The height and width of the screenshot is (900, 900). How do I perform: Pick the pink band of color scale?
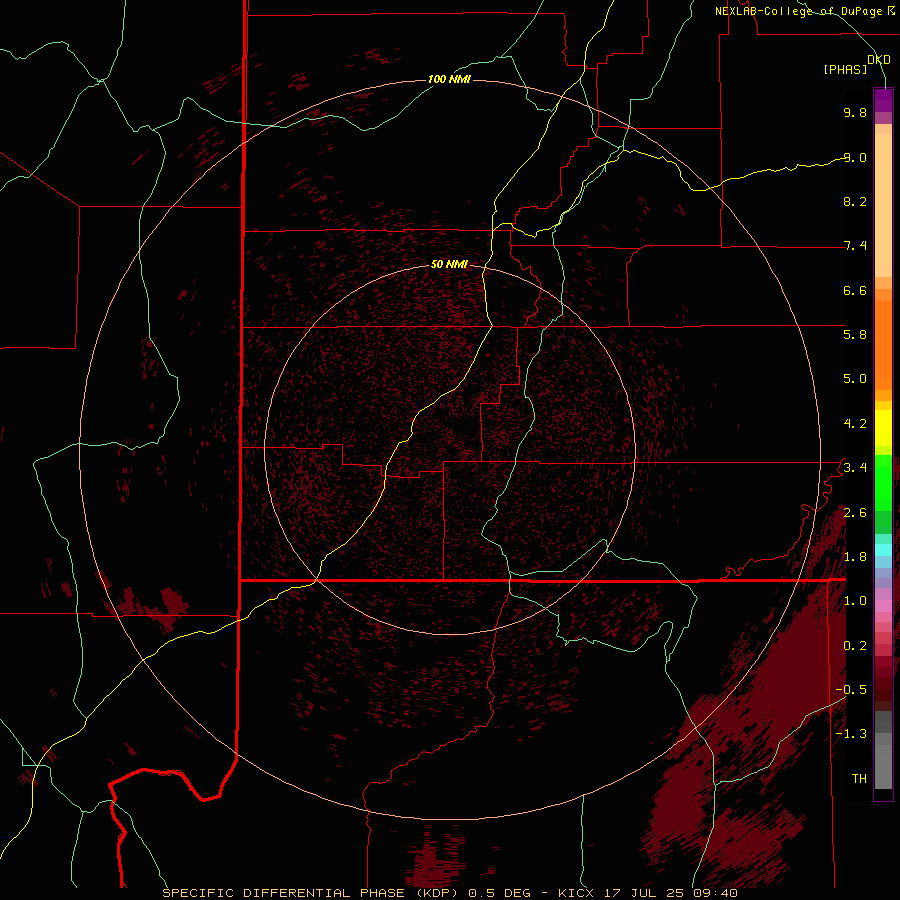883,606
